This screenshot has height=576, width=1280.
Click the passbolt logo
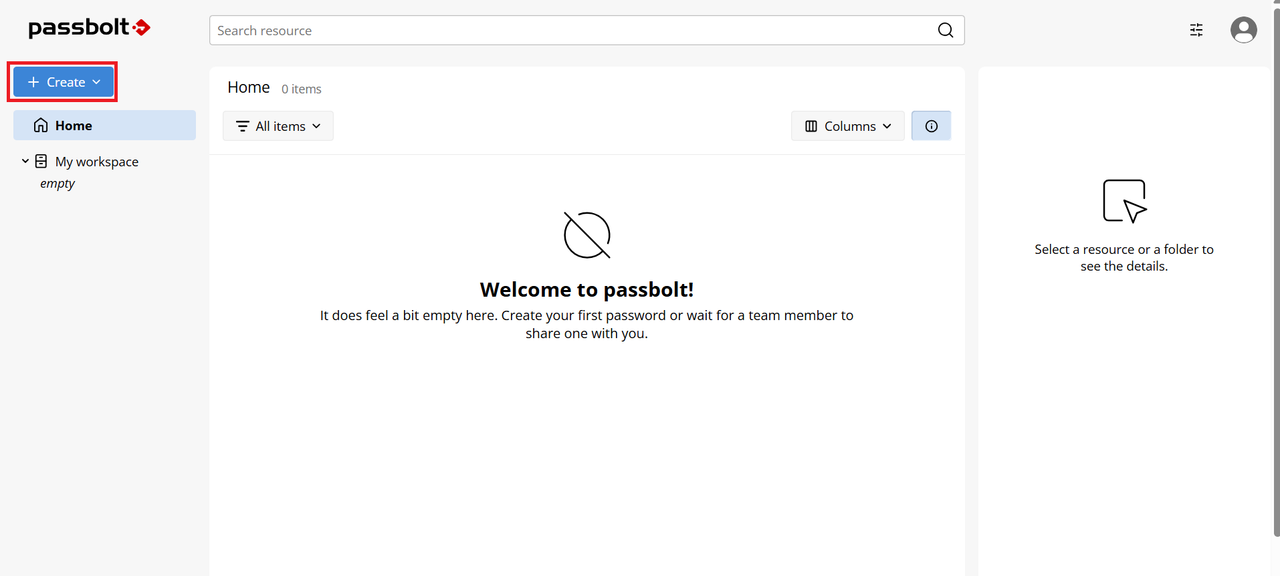pyautogui.click(x=89, y=28)
